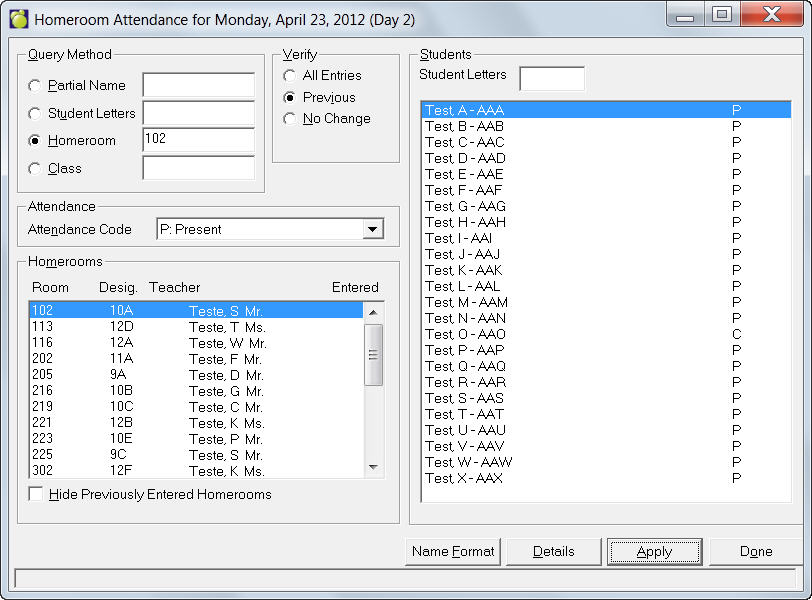This screenshot has height=600, width=812.
Task: Open student Details
Action: click(553, 552)
